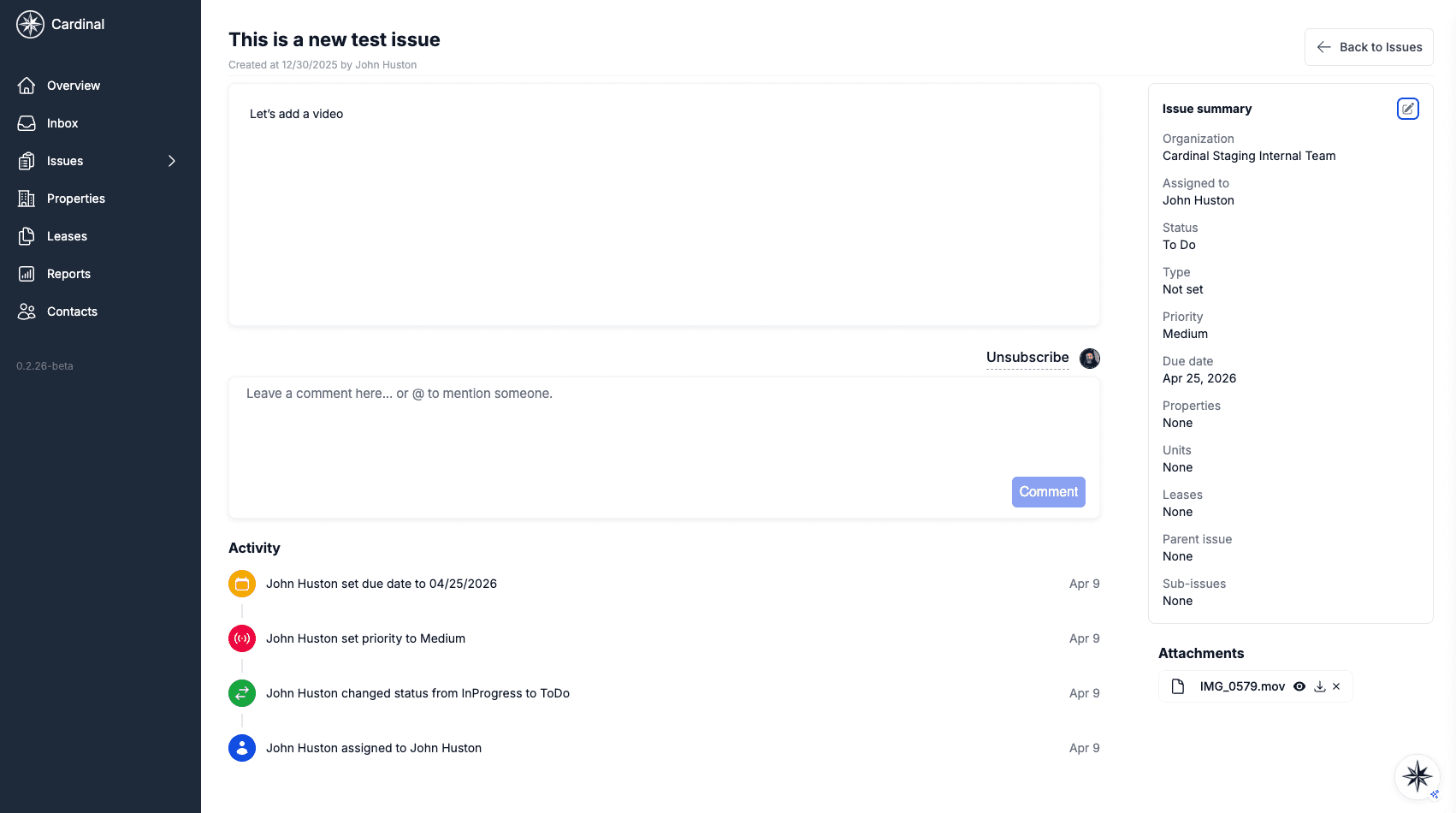Click the Back to Issues button
The width and height of the screenshot is (1456, 813).
point(1368,47)
